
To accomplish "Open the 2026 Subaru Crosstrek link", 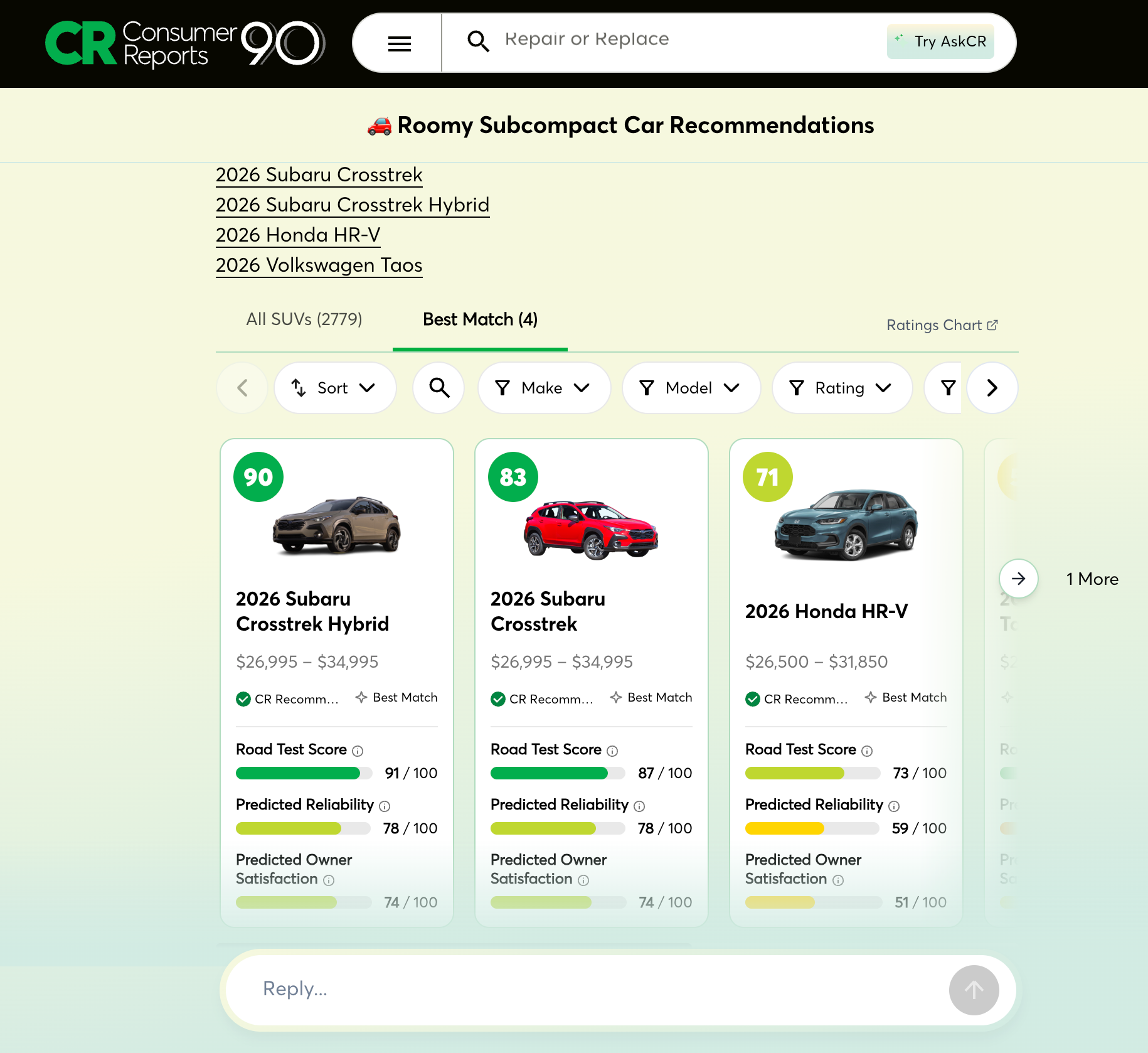I will [x=319, y=174].
